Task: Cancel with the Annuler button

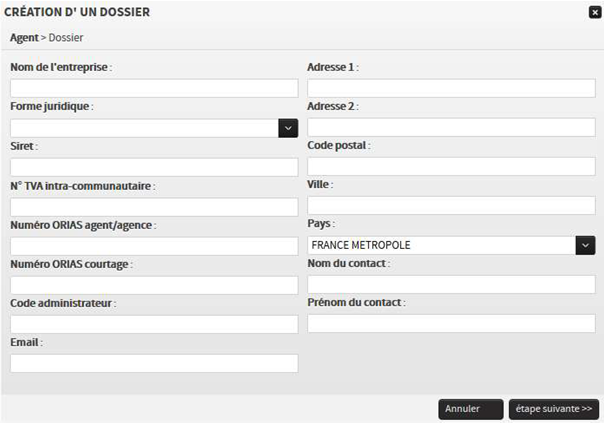Action: tap(471, 409)
